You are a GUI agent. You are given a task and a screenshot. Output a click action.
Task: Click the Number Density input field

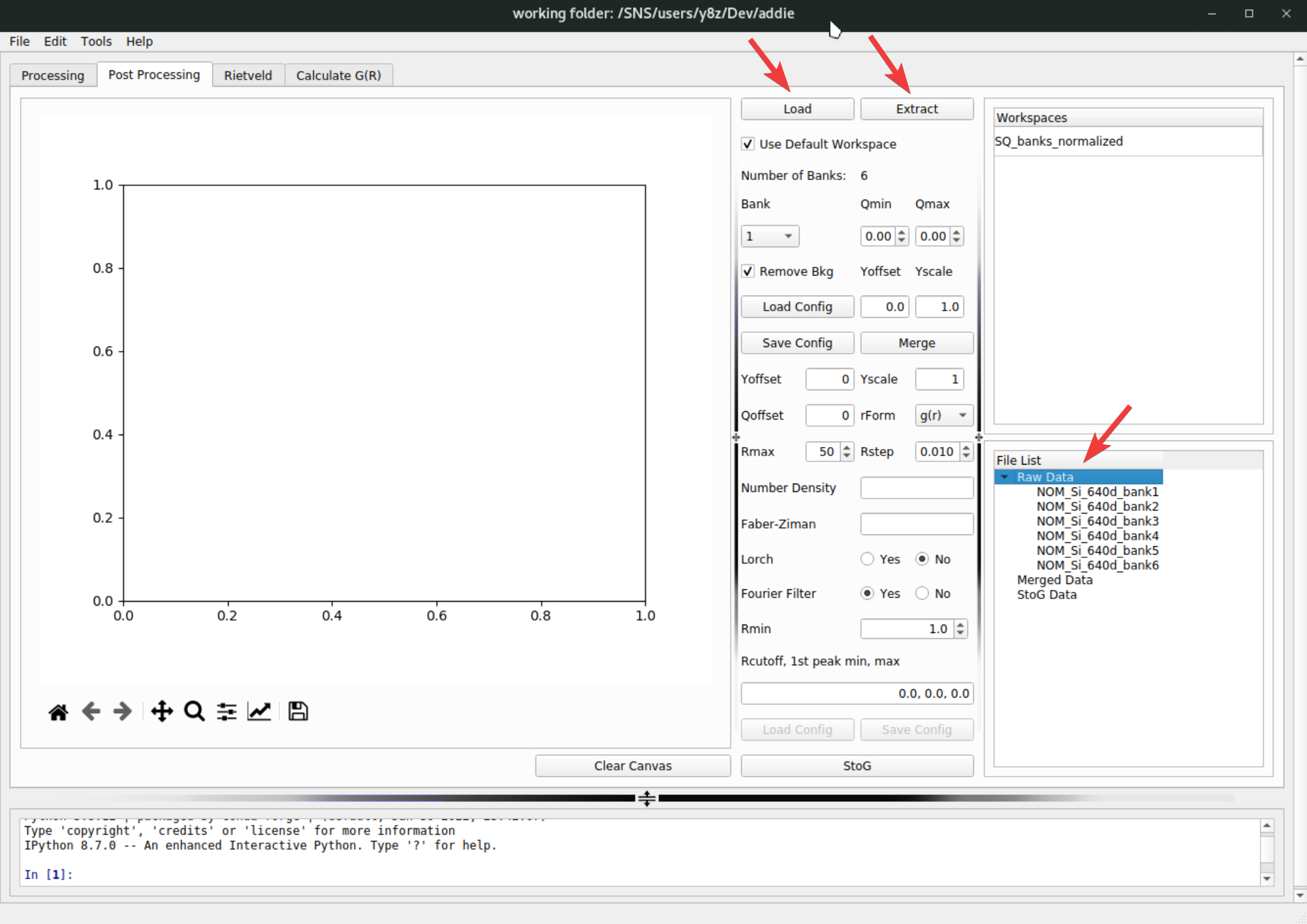916,488
